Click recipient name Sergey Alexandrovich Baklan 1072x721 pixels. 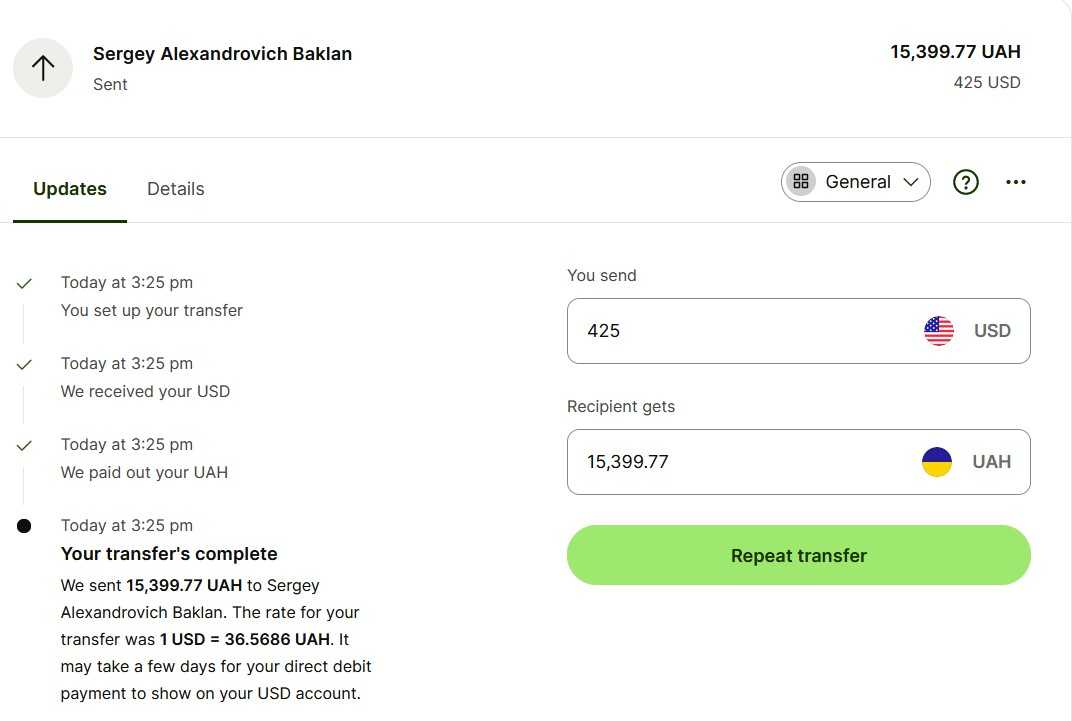coord(222,54)
